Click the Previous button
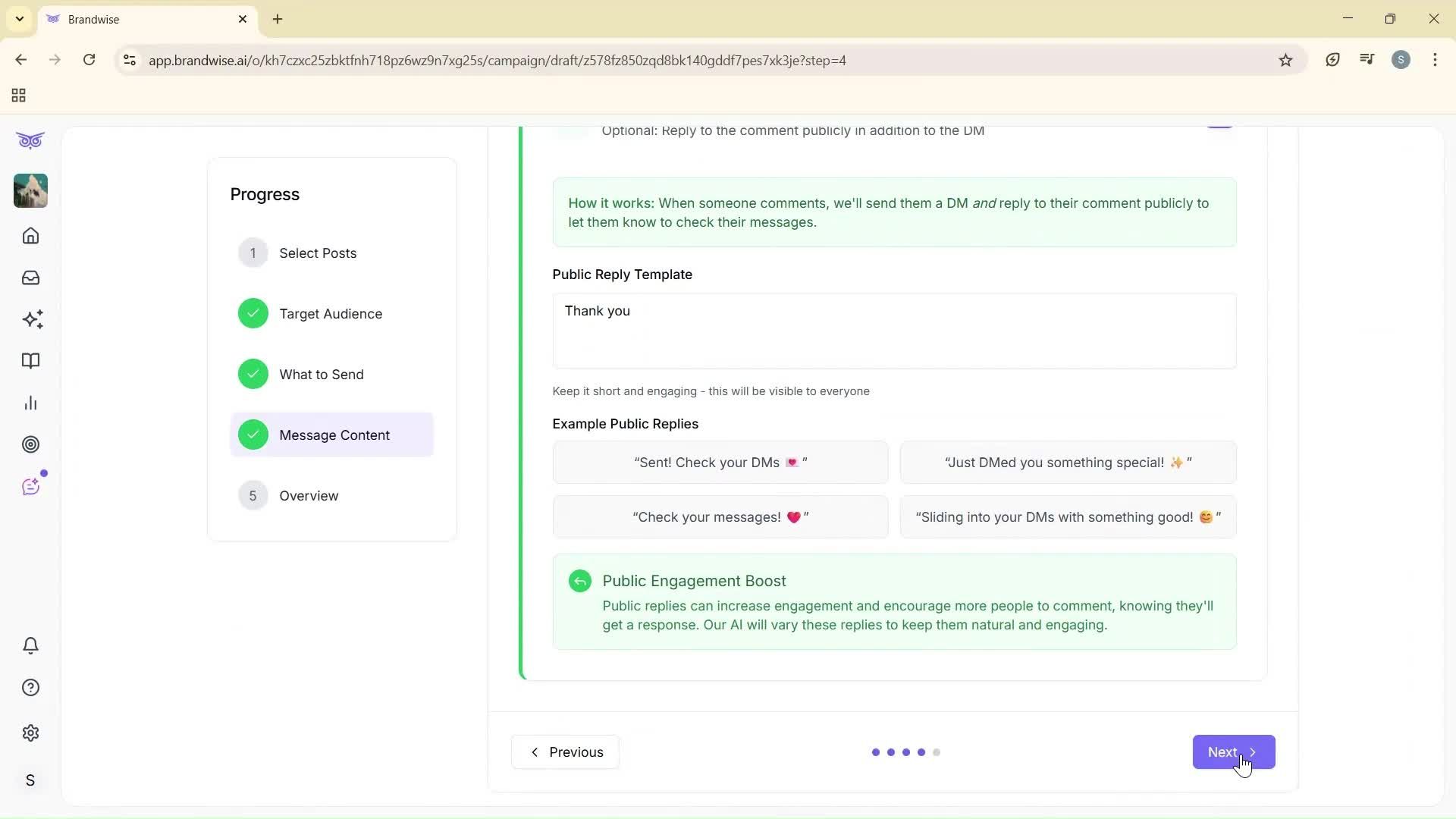 tap(564, 752)
